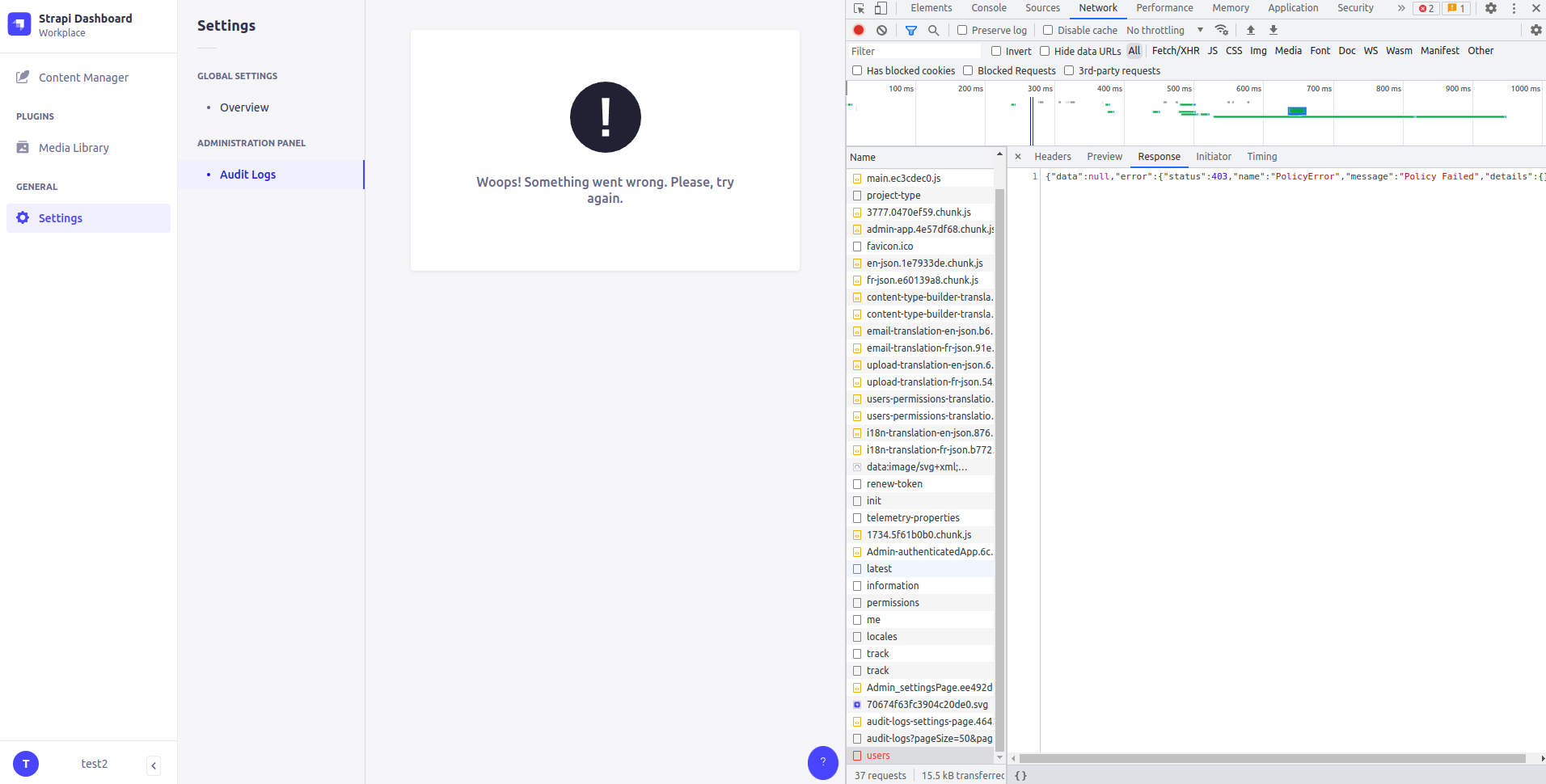
Task: Select the users request in the list
Action: pyautogui.click(x=879, y=755)
